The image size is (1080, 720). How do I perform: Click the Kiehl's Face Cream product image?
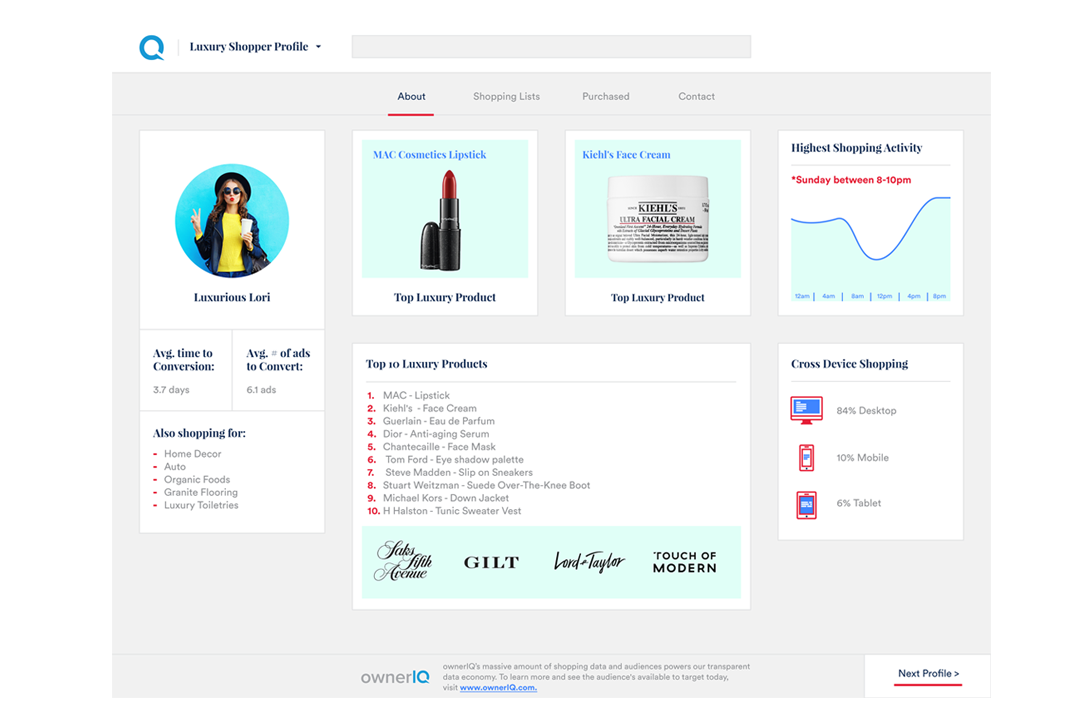[658, 219]
